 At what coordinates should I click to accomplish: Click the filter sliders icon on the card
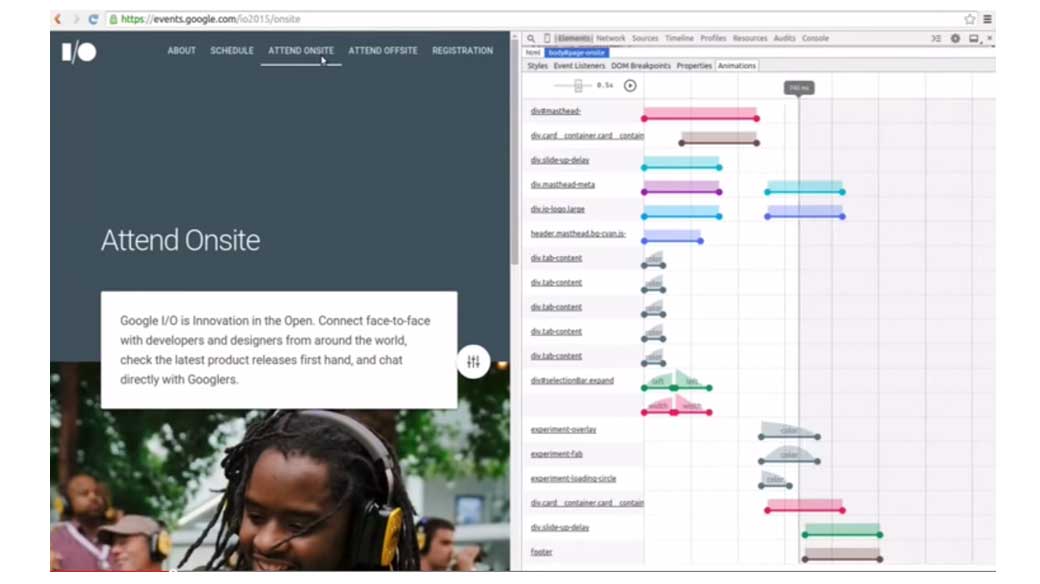click(x=472, y=362)
